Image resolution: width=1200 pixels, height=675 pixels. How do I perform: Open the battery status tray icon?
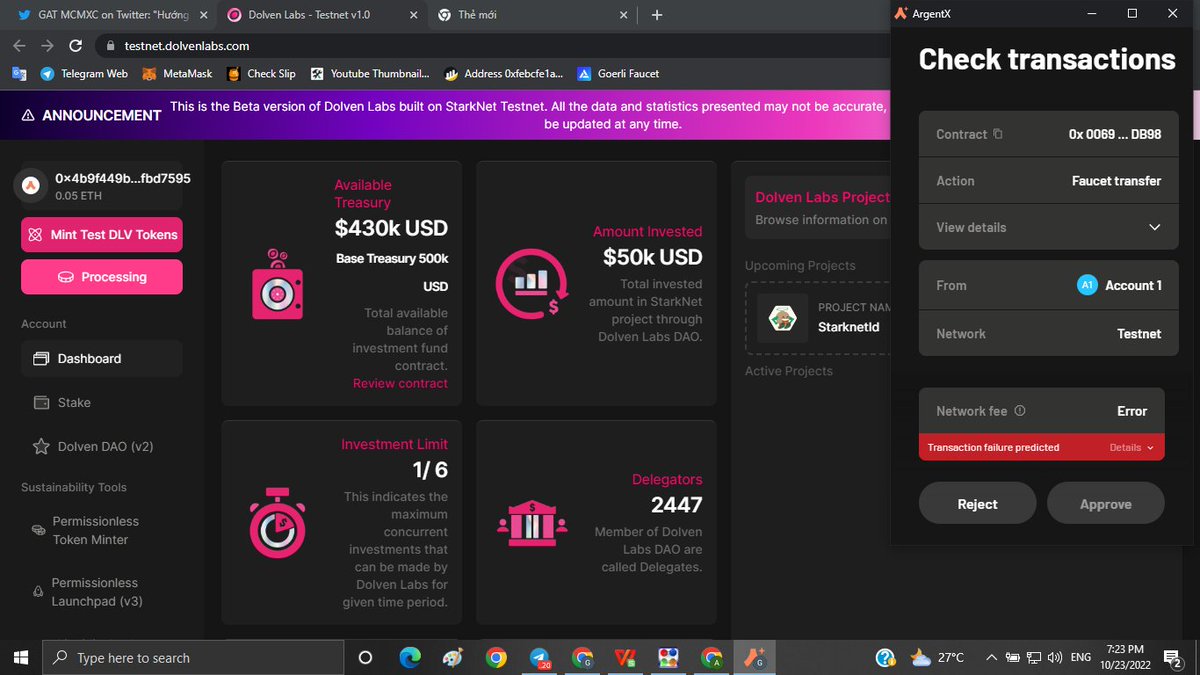pyautogui.click(x=1013, y=657)
